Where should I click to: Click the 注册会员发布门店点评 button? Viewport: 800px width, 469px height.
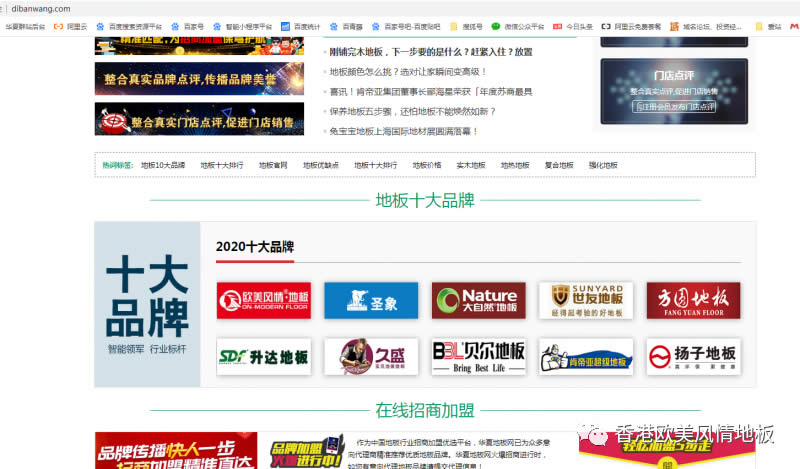674,107
